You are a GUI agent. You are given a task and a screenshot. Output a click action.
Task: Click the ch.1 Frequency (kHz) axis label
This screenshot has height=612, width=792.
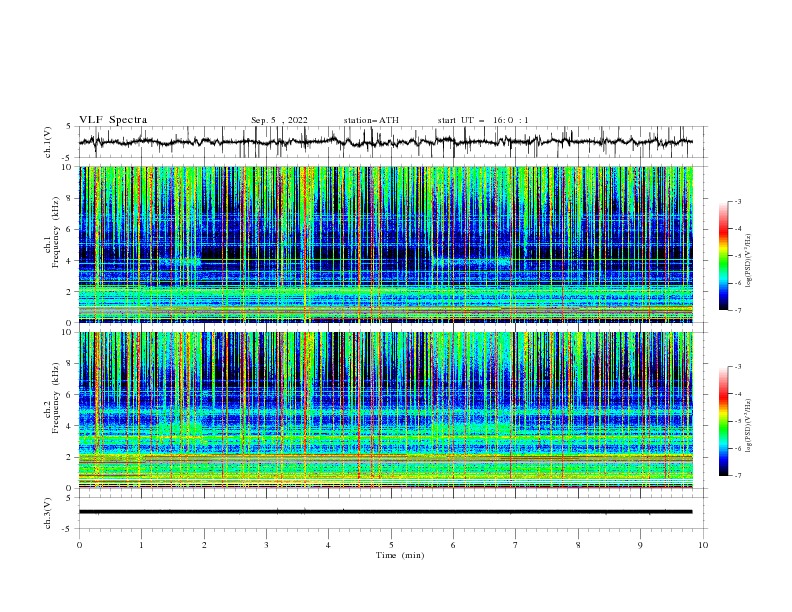click(x=52, y=230)
